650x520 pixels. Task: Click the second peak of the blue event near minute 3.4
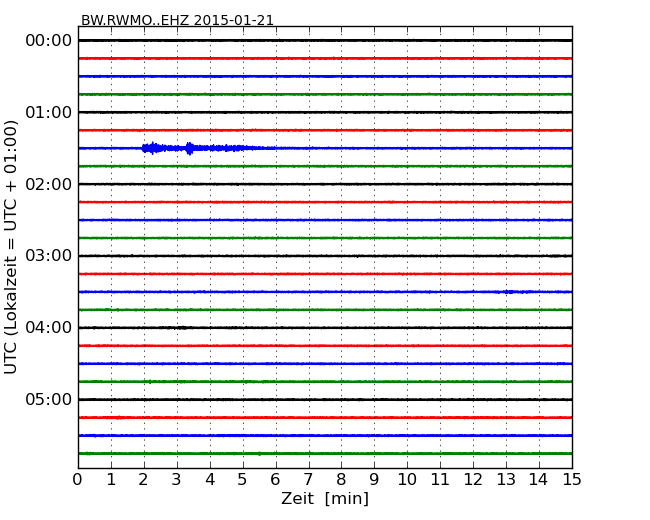pos(189,148)
